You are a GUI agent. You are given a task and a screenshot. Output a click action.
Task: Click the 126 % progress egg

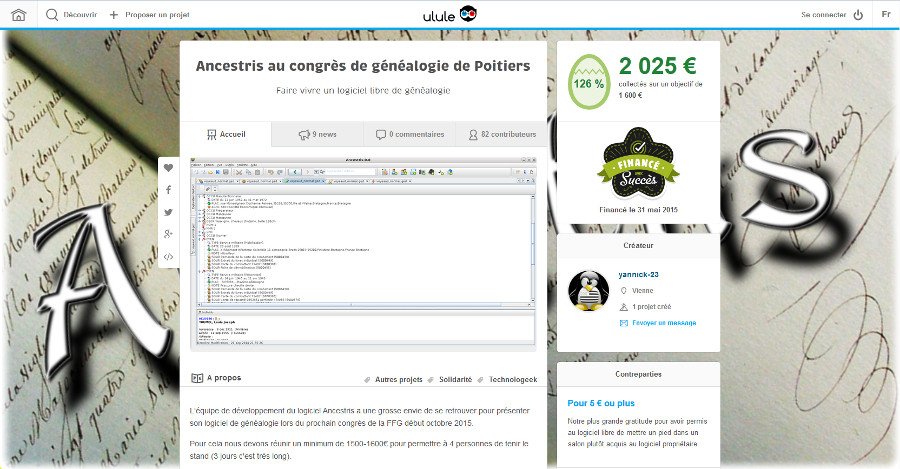point(589,82)
